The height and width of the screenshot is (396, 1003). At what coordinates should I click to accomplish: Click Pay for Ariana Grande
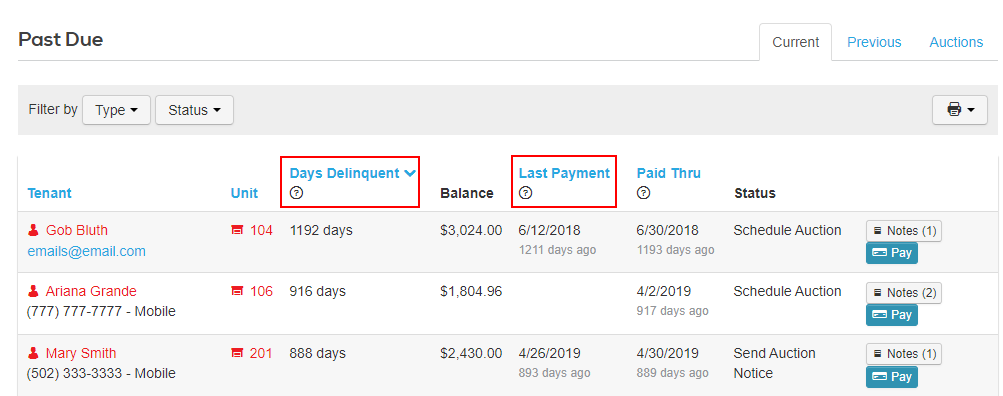[892, 315]
